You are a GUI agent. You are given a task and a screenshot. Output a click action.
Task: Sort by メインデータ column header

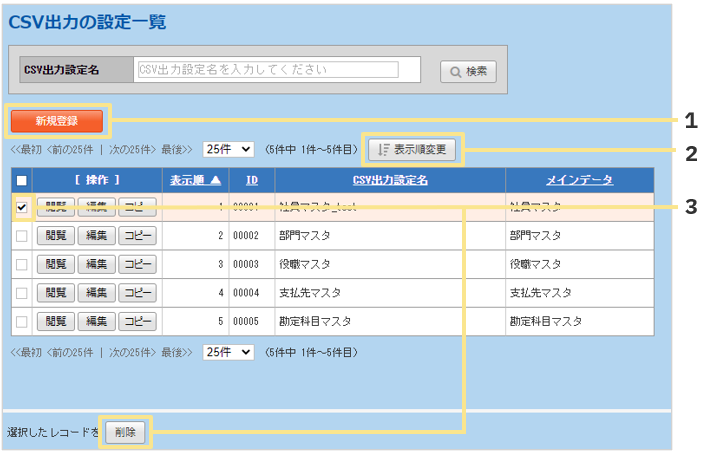(578, 180)
